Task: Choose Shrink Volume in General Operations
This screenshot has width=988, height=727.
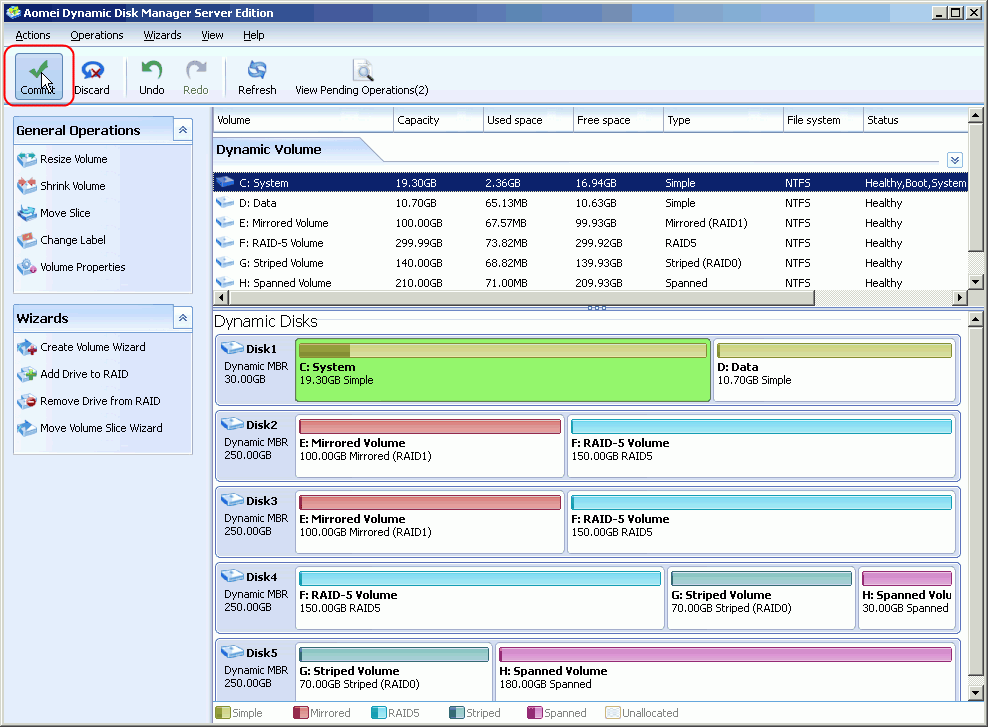Action: click(72, 186)
